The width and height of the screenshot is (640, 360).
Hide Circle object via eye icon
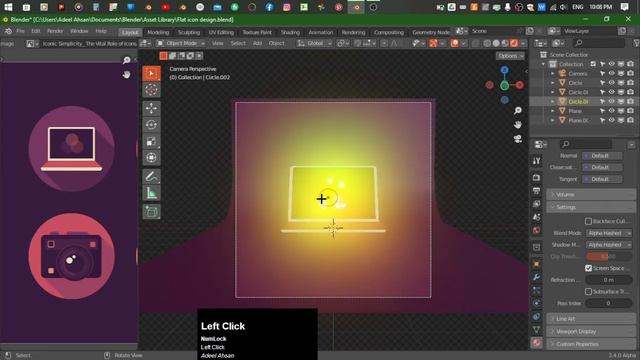pyautogui.click(x=611, y=83)
